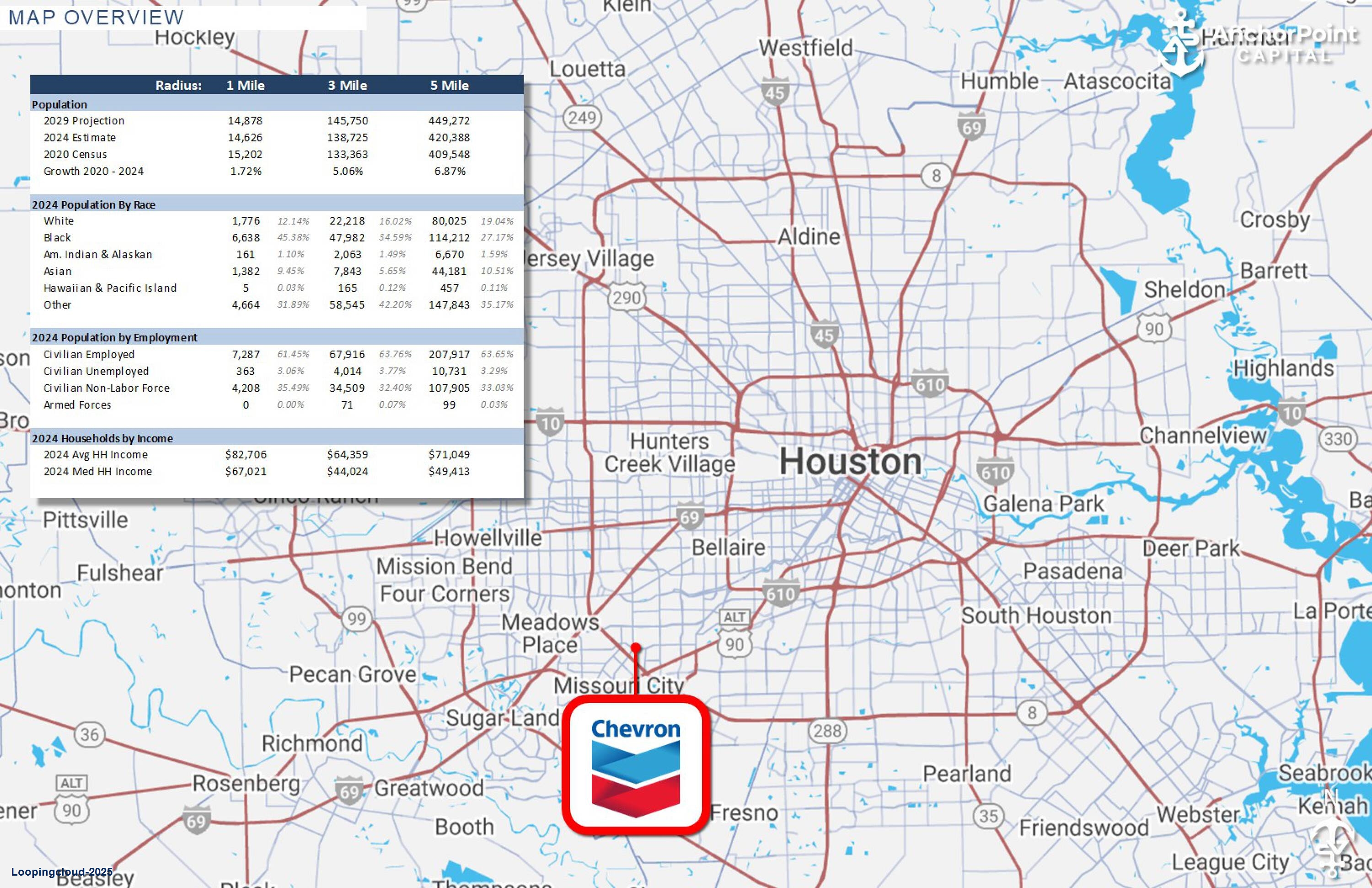Click the Armed Forces row label
Viewport: 1372px width, 888px height.
tap(77, 405)
